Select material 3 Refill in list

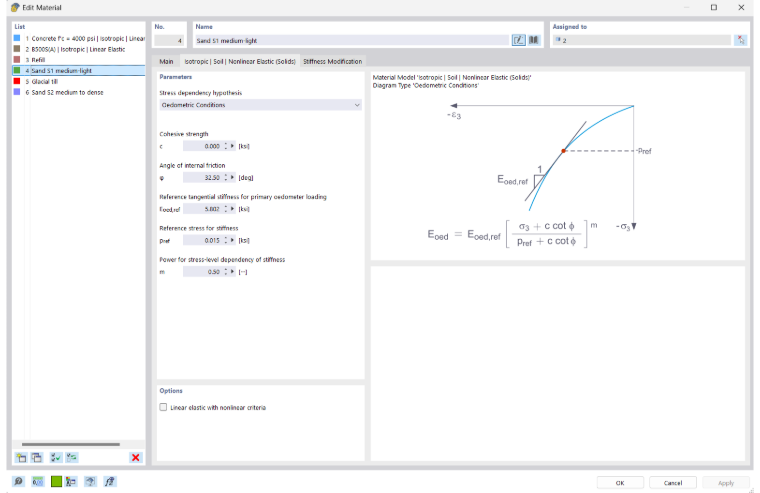[79, 60]
